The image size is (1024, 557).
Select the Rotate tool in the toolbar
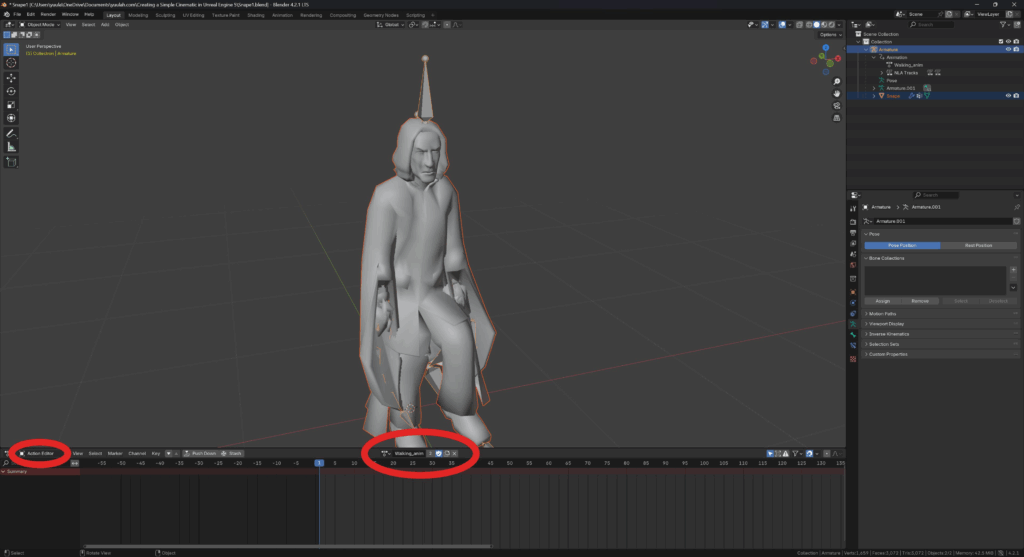pos(12,91)
